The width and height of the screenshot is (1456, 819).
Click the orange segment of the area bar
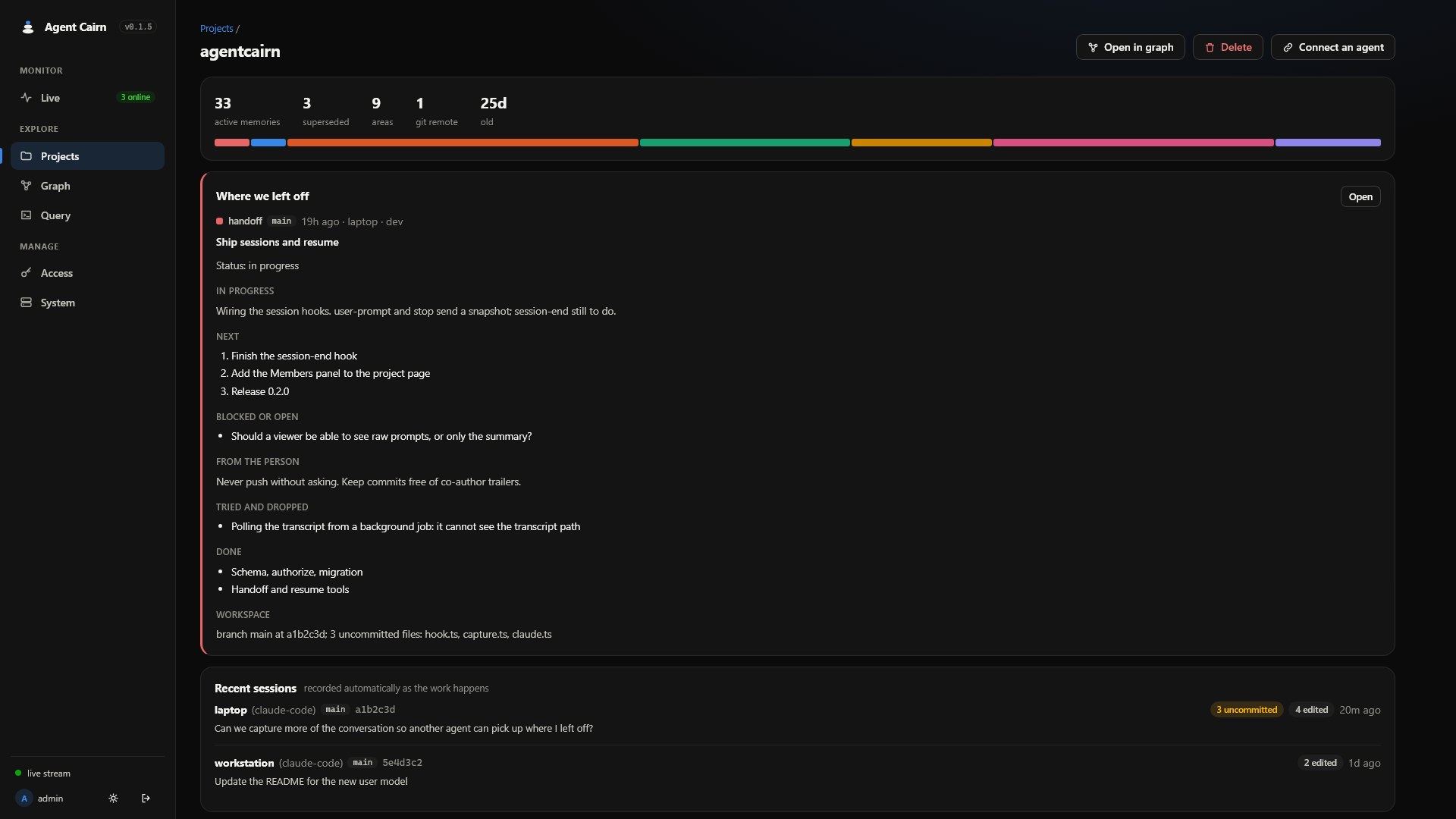(463, 143)
